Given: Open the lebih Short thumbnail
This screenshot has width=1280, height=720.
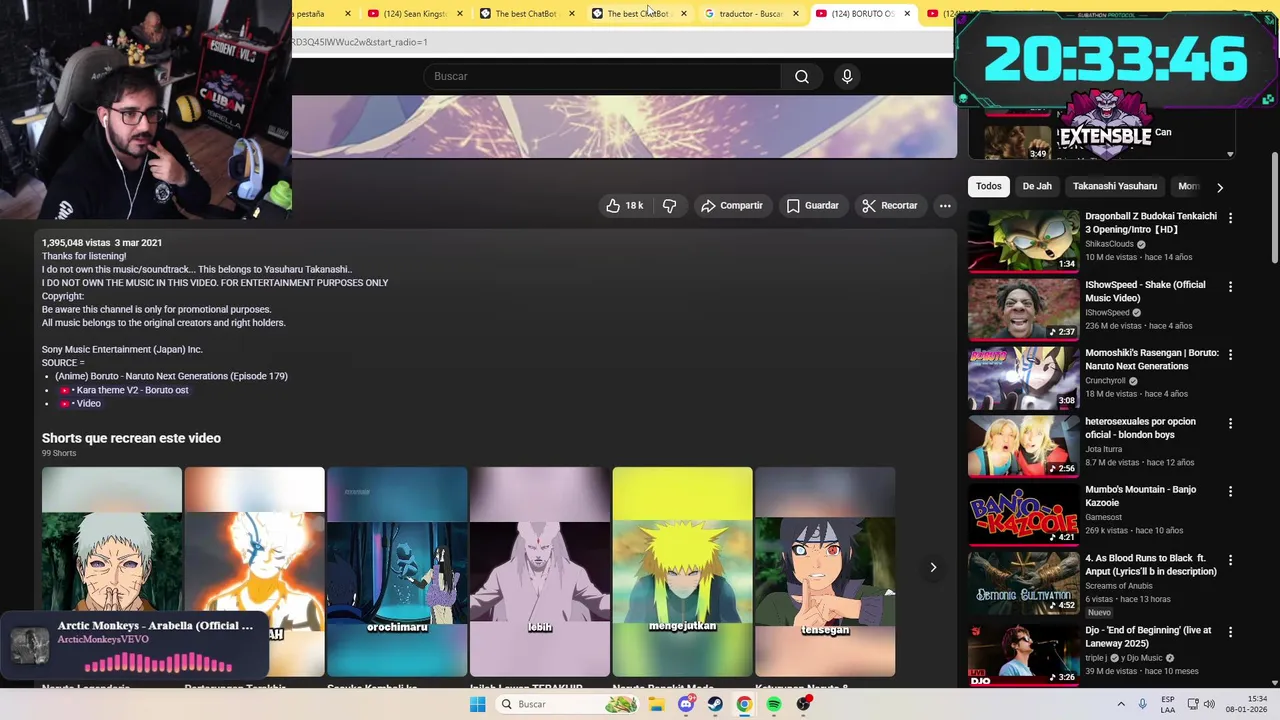Looking at the screenshot, I should tap(540, 572).
